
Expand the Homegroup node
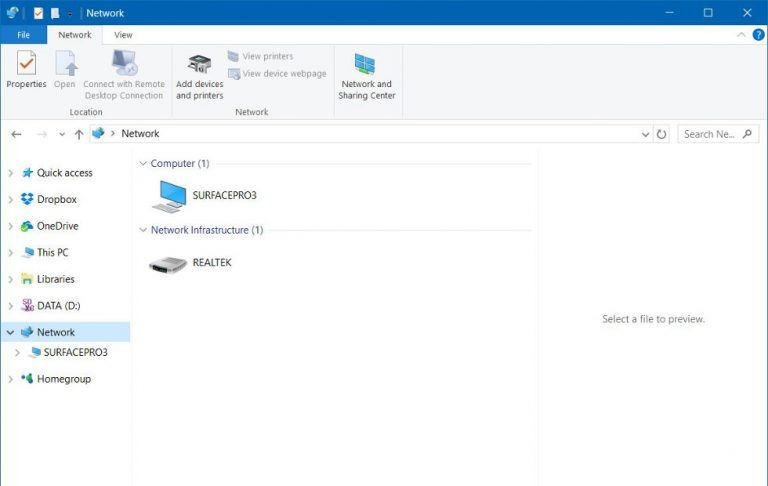tap(10, 379)
